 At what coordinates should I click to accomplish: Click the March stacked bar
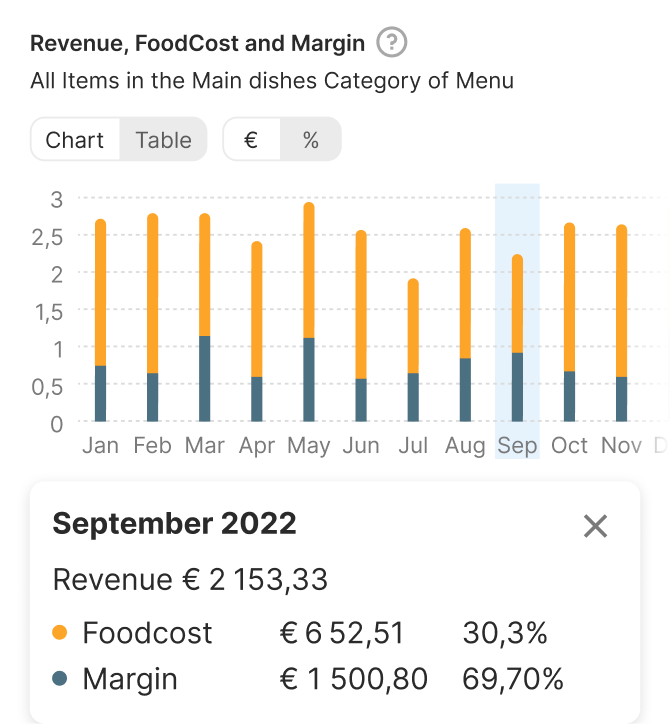tap(204, 317)
